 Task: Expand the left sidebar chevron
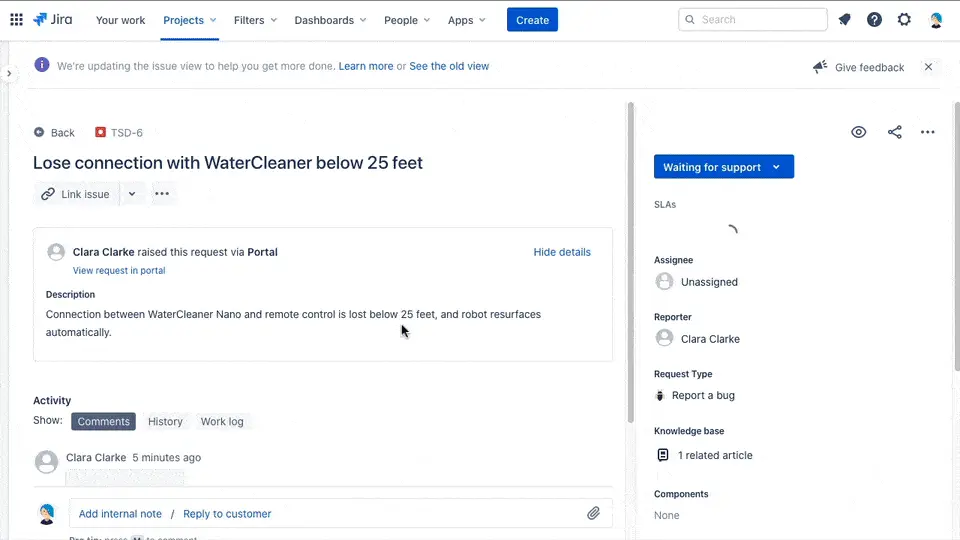(x=8, y=73)
